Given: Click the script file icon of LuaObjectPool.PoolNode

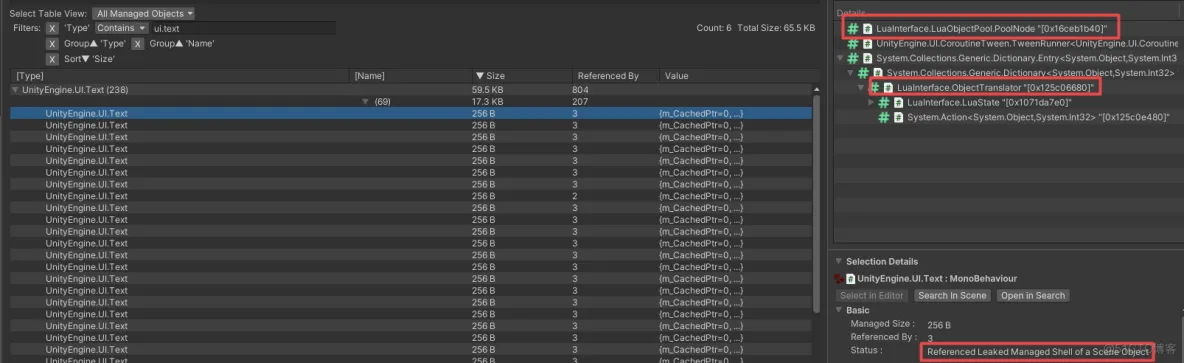Looking at the screenshot, I should coord(868,29).
